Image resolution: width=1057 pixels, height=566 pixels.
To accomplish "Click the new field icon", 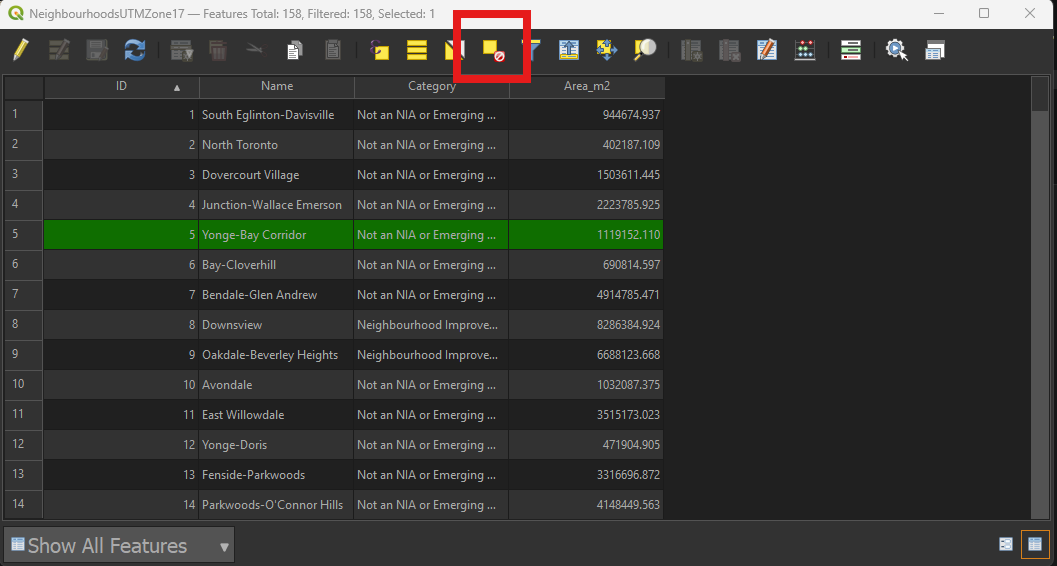I will 692,50.
